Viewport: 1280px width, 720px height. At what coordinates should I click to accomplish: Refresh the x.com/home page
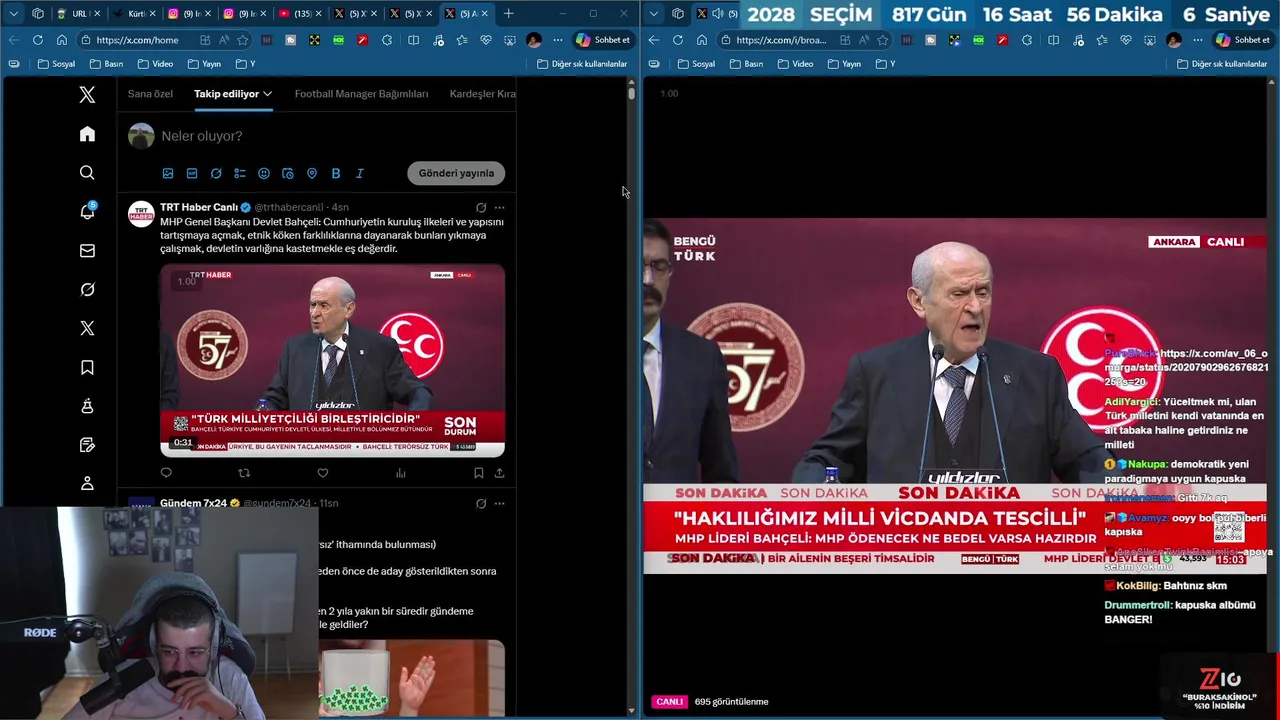tap(37, 40)
